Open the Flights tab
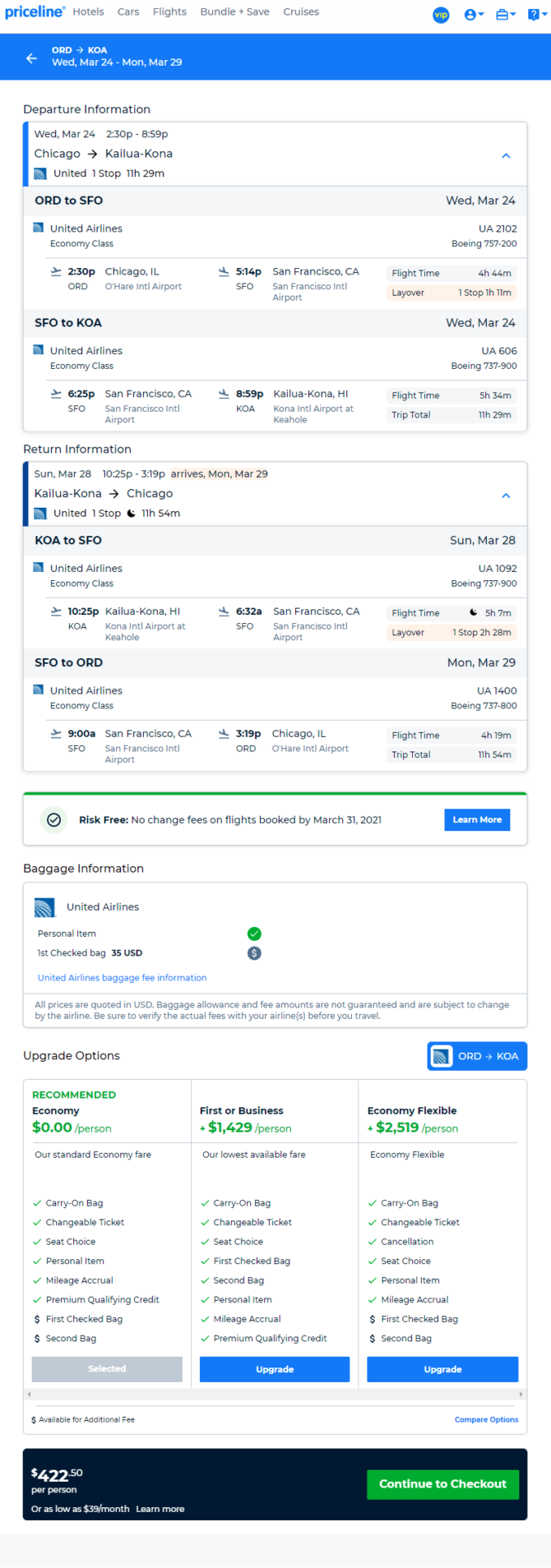The height and width of the screenshot is (1568, 551). [169, 12]
